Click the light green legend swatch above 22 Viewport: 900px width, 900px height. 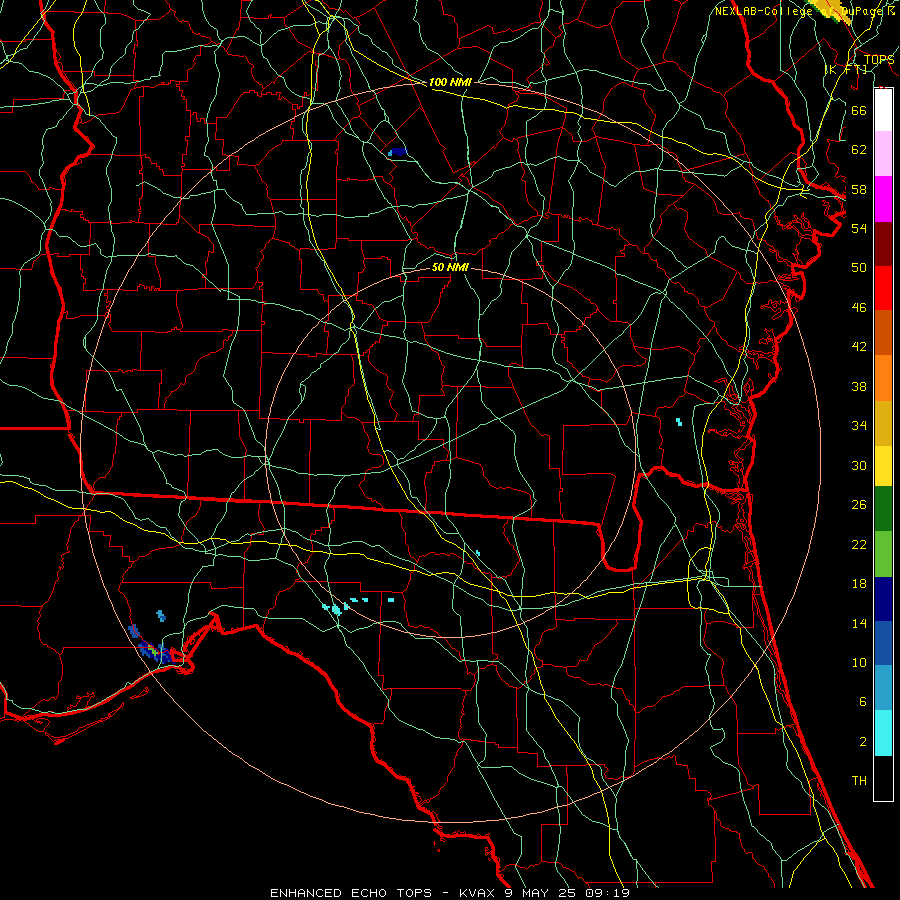coord(883,554)
